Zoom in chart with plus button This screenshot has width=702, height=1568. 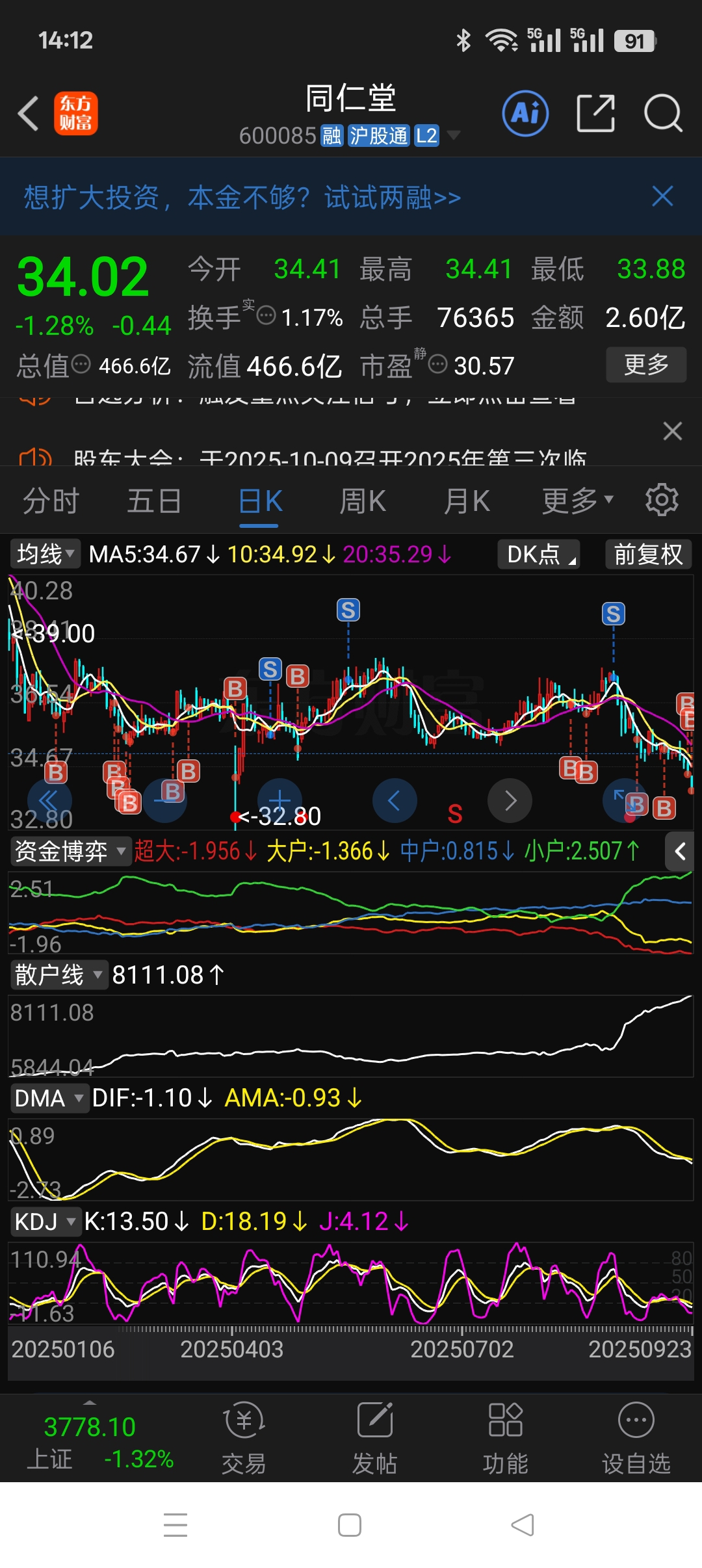pyautogui.click(x=279, y=800)
